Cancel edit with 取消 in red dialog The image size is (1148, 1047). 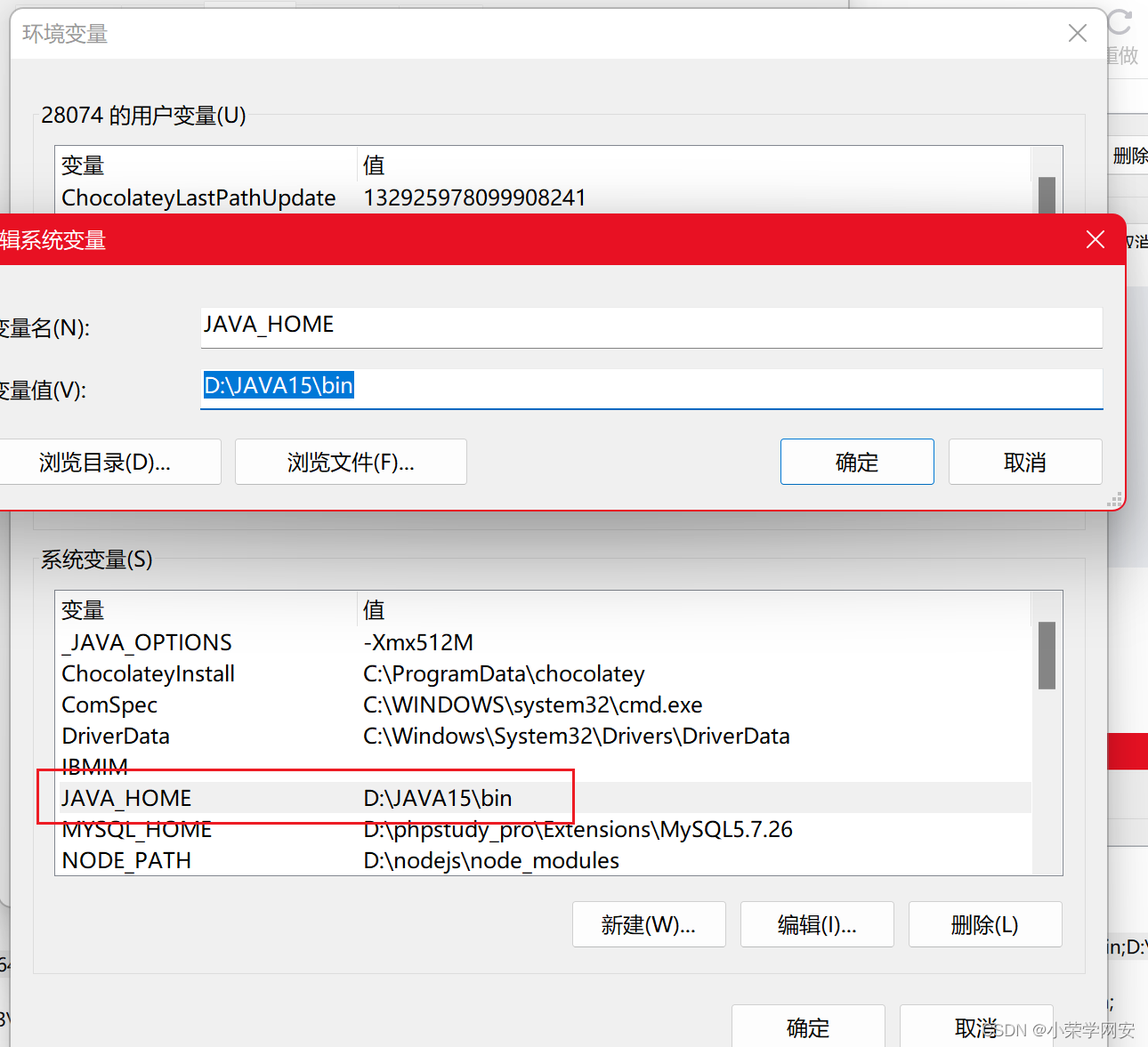[1025, 462]
